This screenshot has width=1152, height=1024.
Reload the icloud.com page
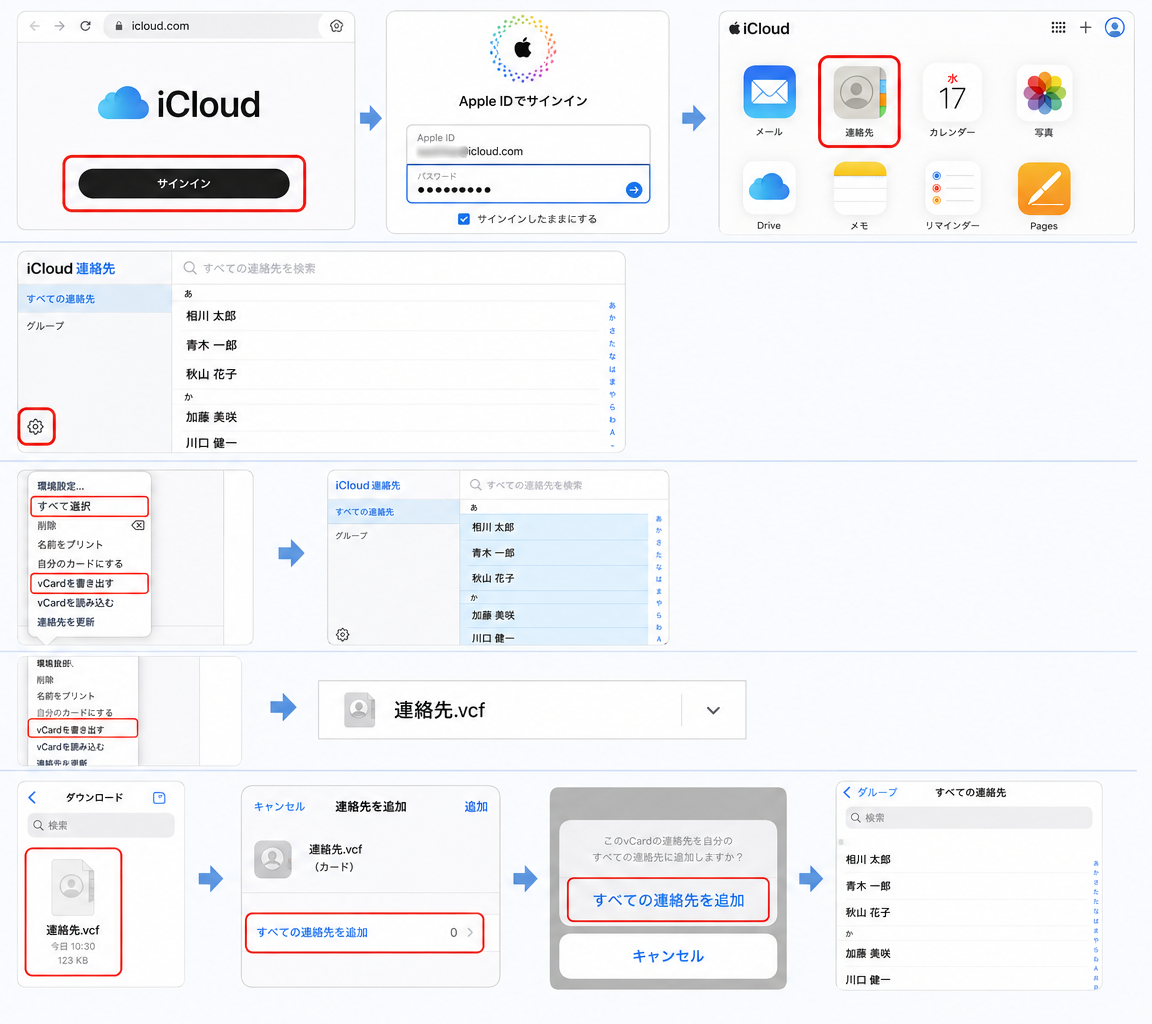85,26
